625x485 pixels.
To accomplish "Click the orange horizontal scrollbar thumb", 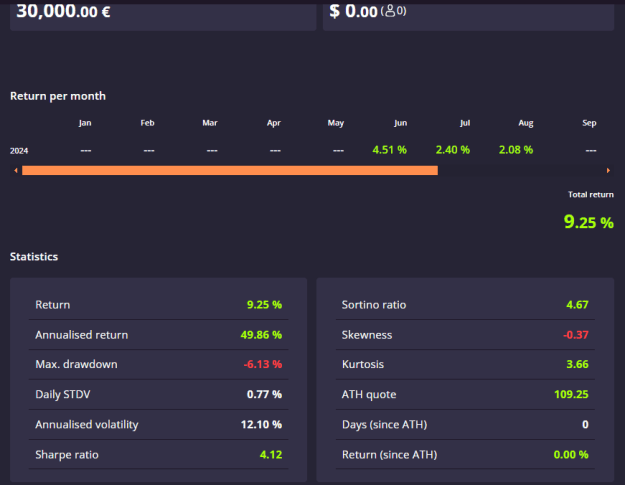I will pos(230,171).
